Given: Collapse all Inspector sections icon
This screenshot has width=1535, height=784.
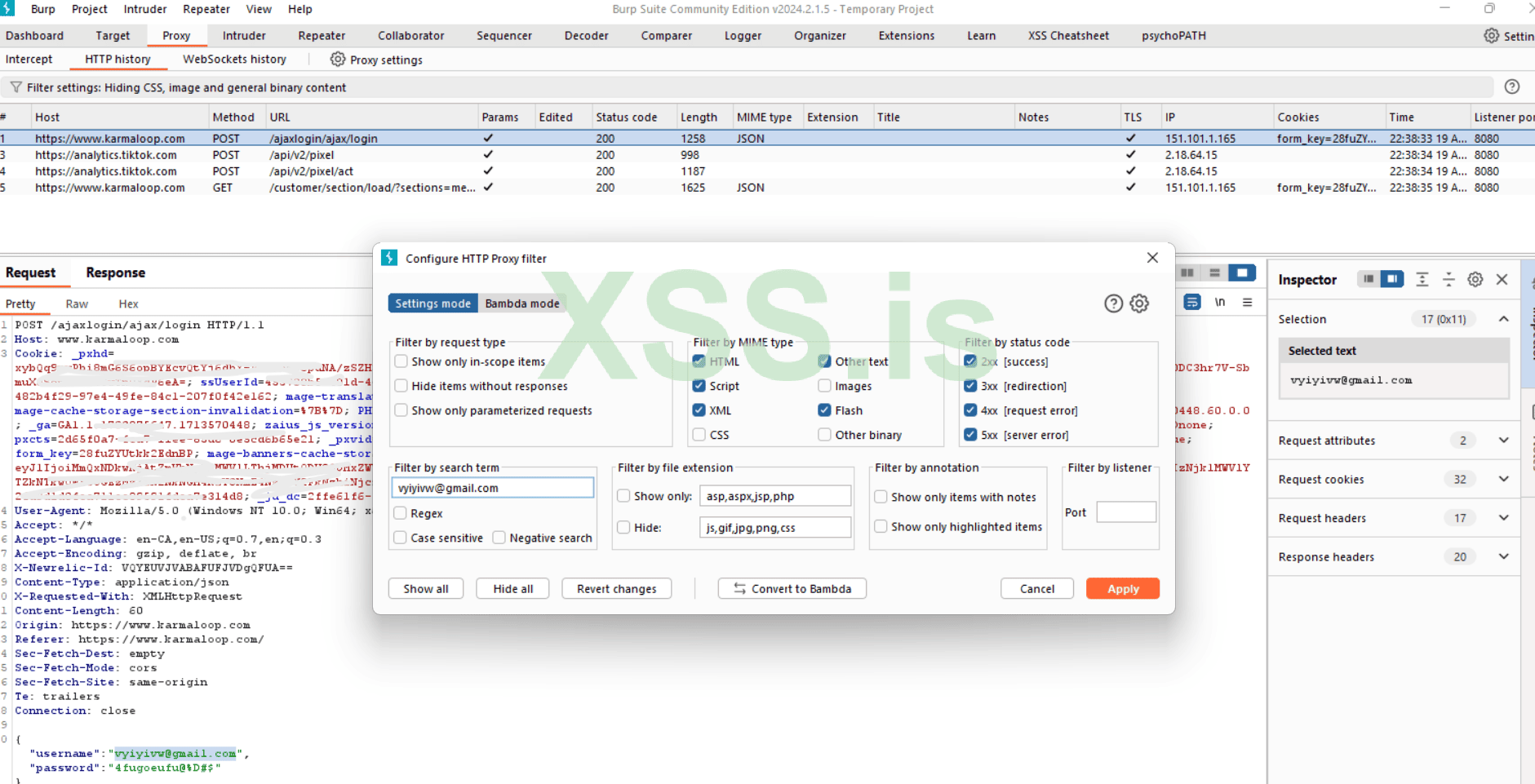Looking at the screenshot, I should [x=1448, y=279].
